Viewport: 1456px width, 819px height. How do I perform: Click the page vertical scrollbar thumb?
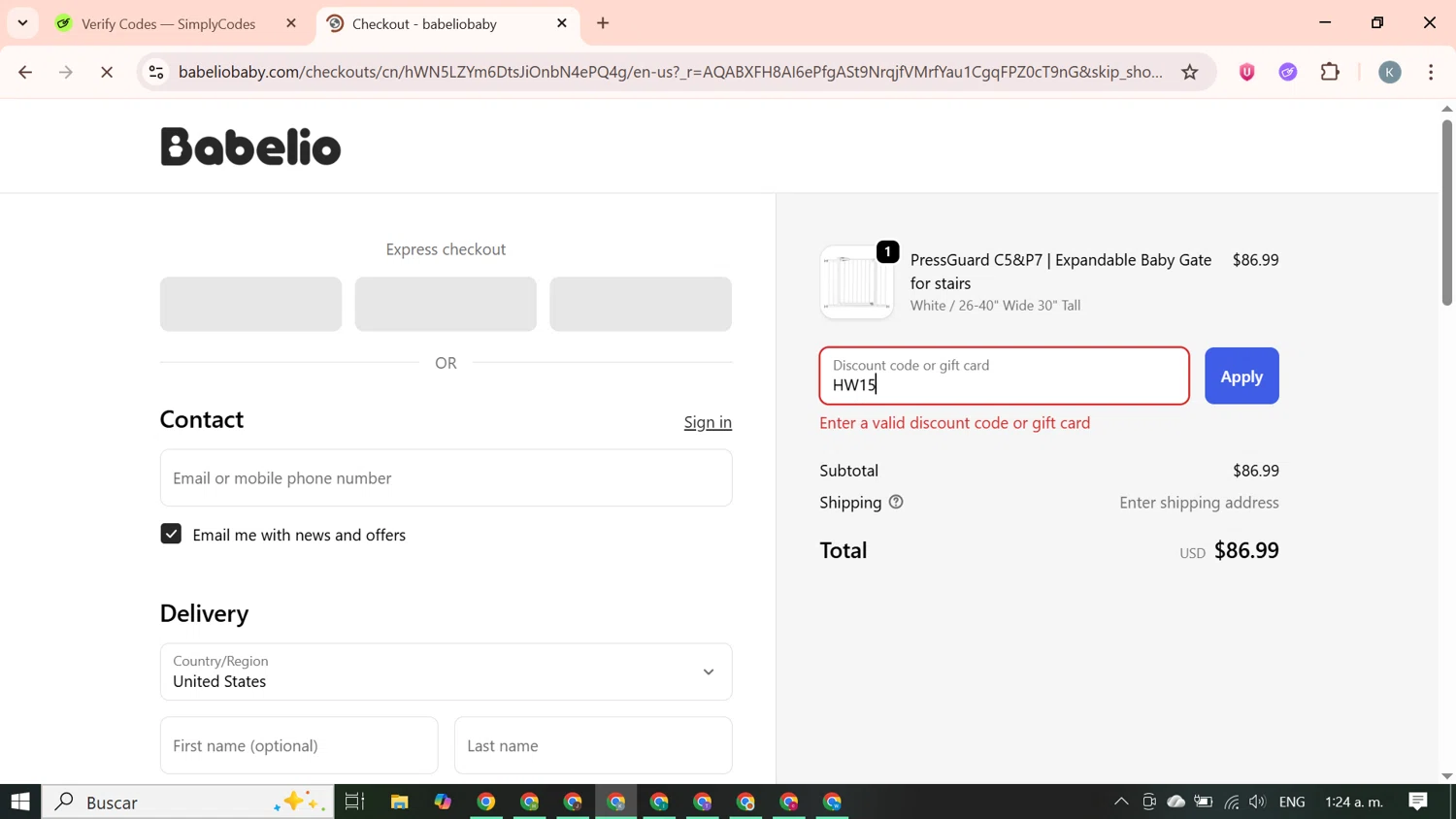coord(1446,212)
